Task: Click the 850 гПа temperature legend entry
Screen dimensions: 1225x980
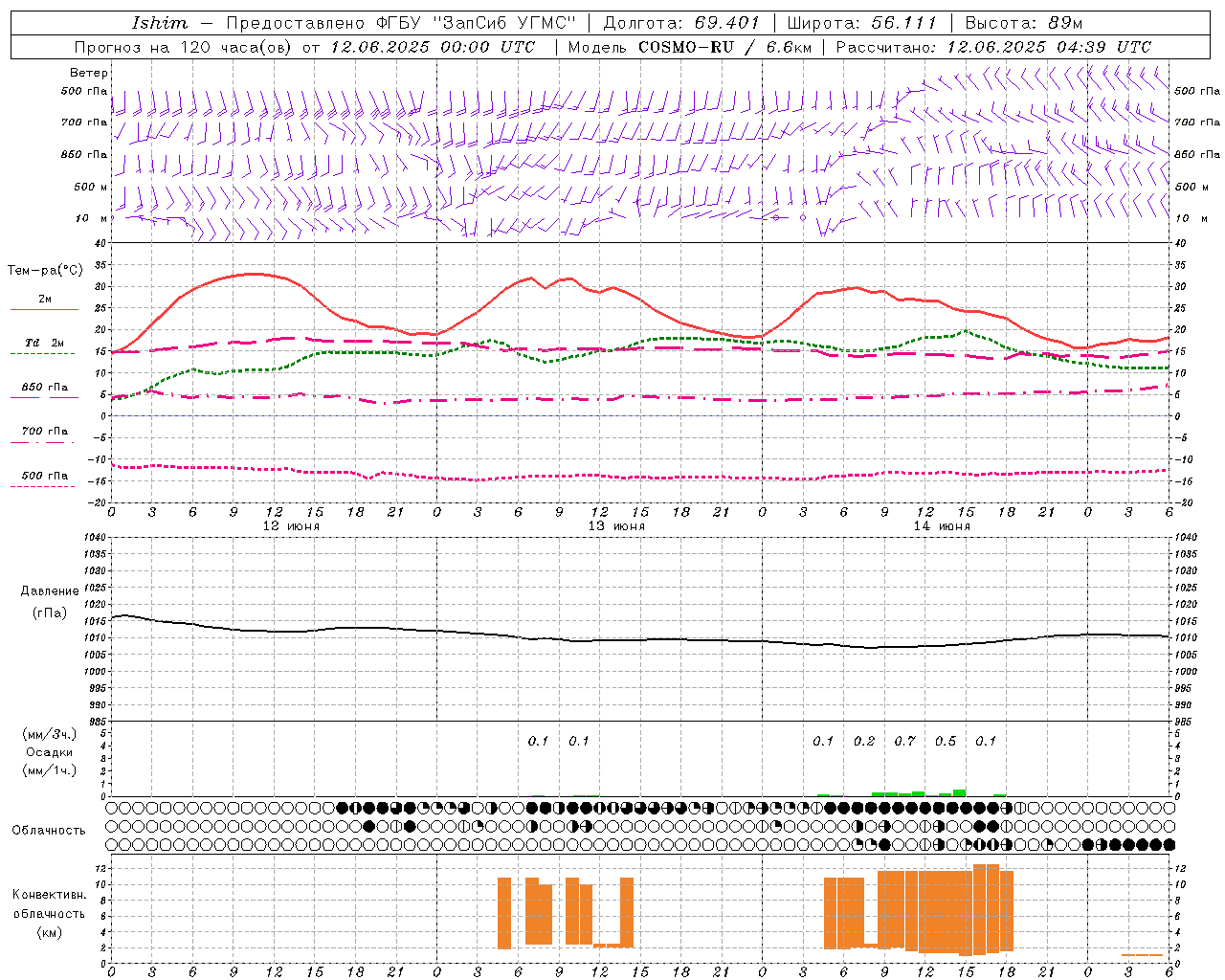Action: click(x=45, y=388)
